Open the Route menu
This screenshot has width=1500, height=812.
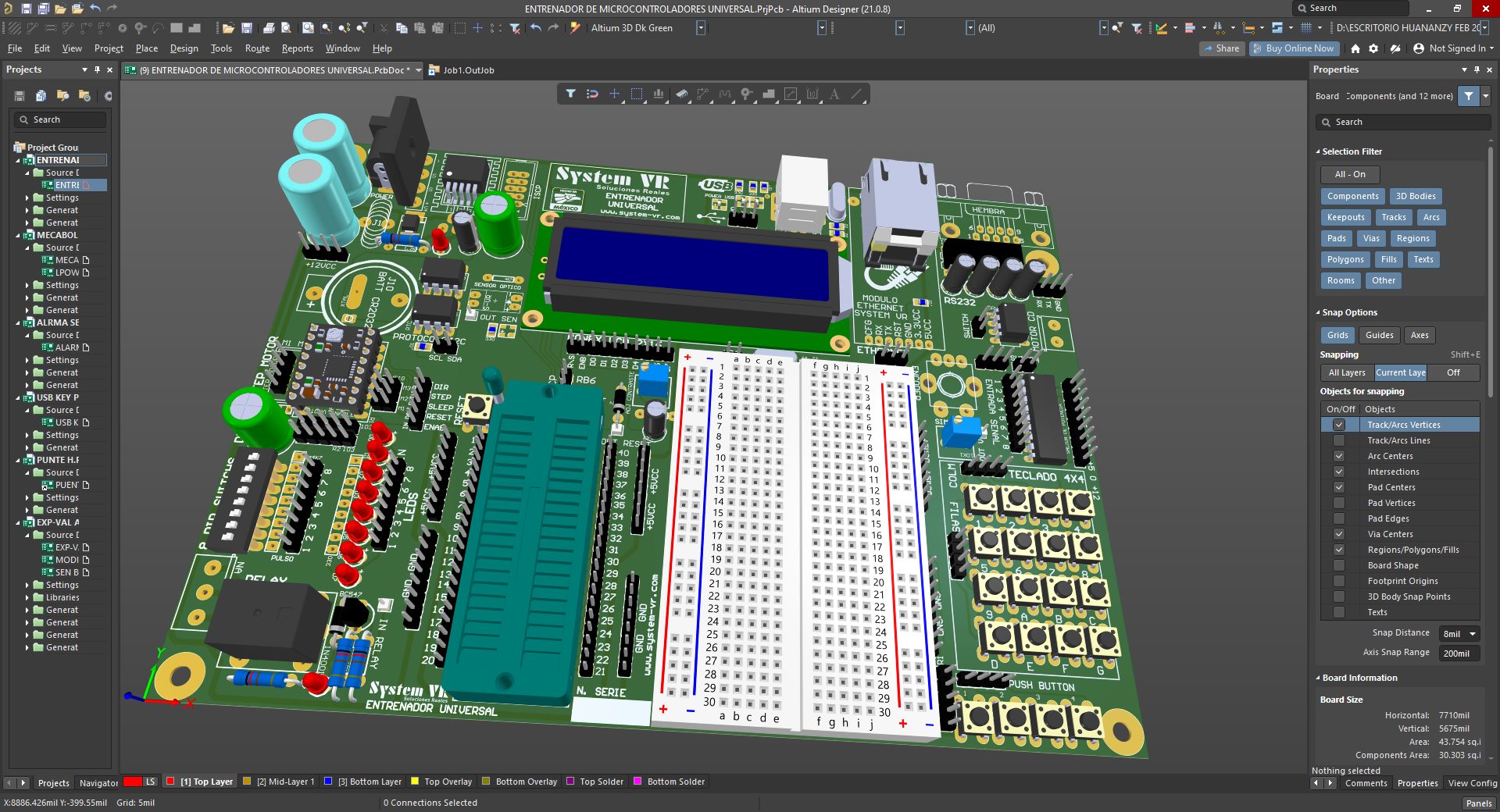257,48
